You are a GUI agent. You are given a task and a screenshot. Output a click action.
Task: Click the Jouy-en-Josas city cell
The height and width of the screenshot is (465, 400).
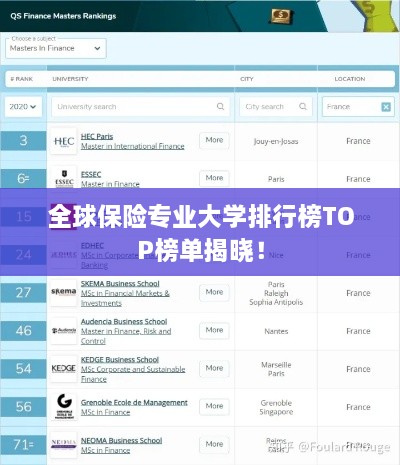coord(276,141)
